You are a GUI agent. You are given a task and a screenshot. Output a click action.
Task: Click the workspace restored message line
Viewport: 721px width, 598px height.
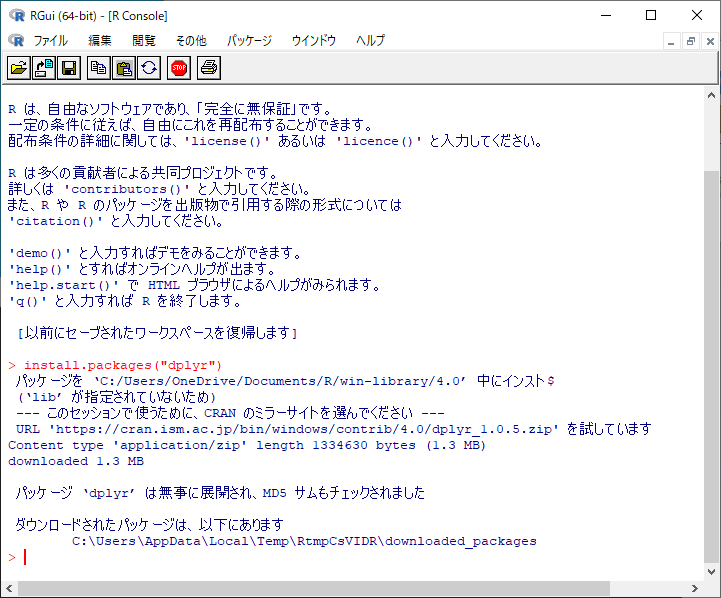click(158, 333)
